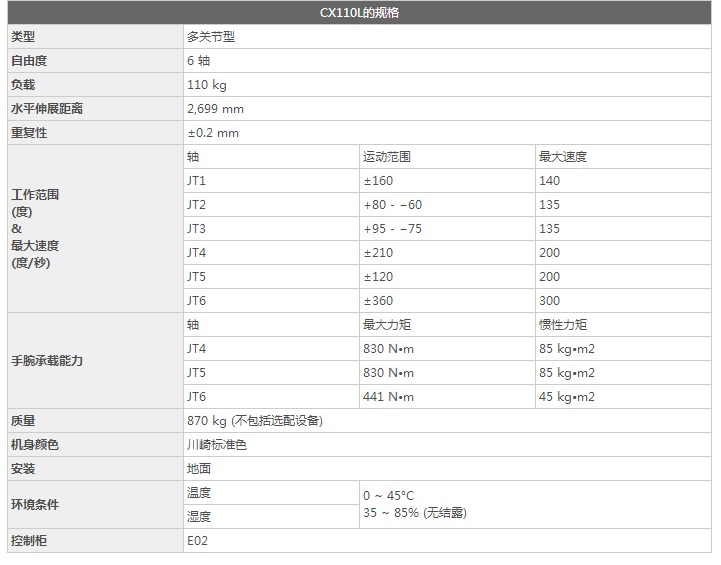The image size is (721, 565).
Task: Click the "CX110L的规格" table header
Action: coord(360,13)
